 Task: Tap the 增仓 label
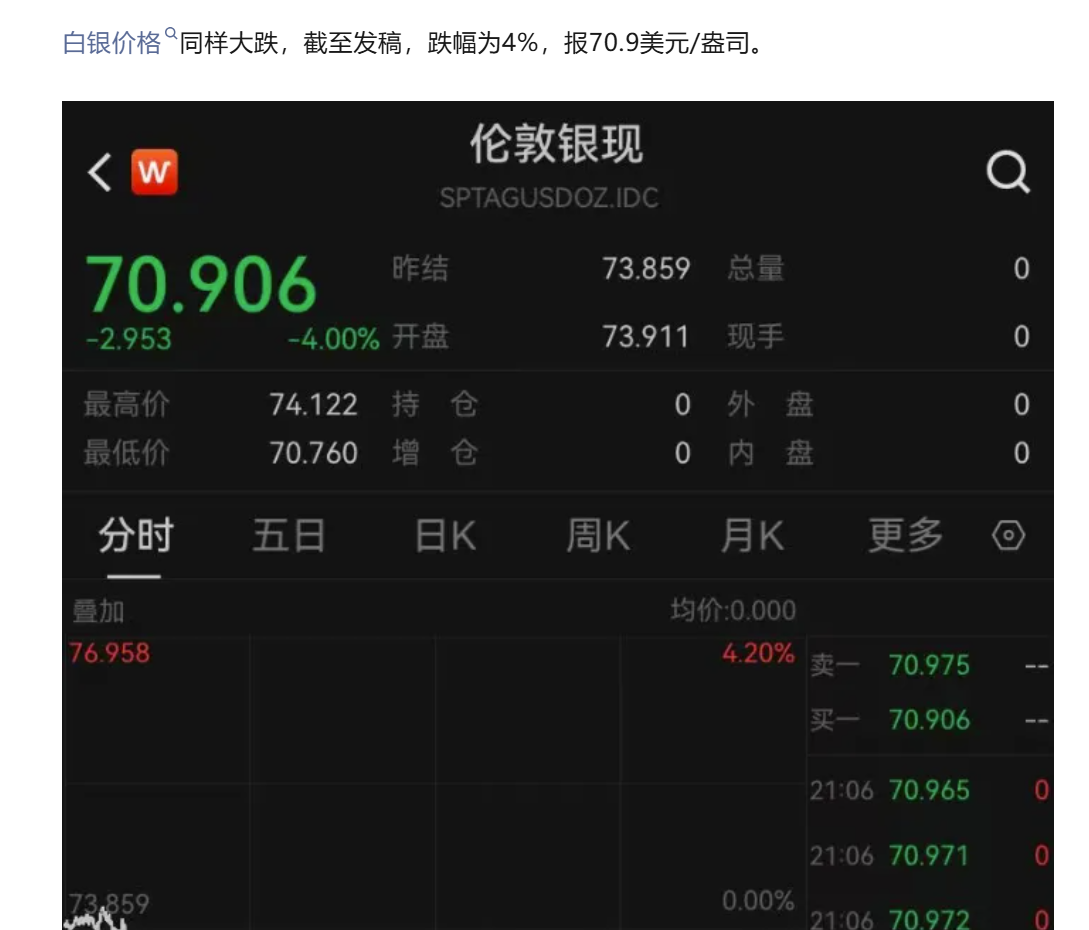[x=435, y=453]
